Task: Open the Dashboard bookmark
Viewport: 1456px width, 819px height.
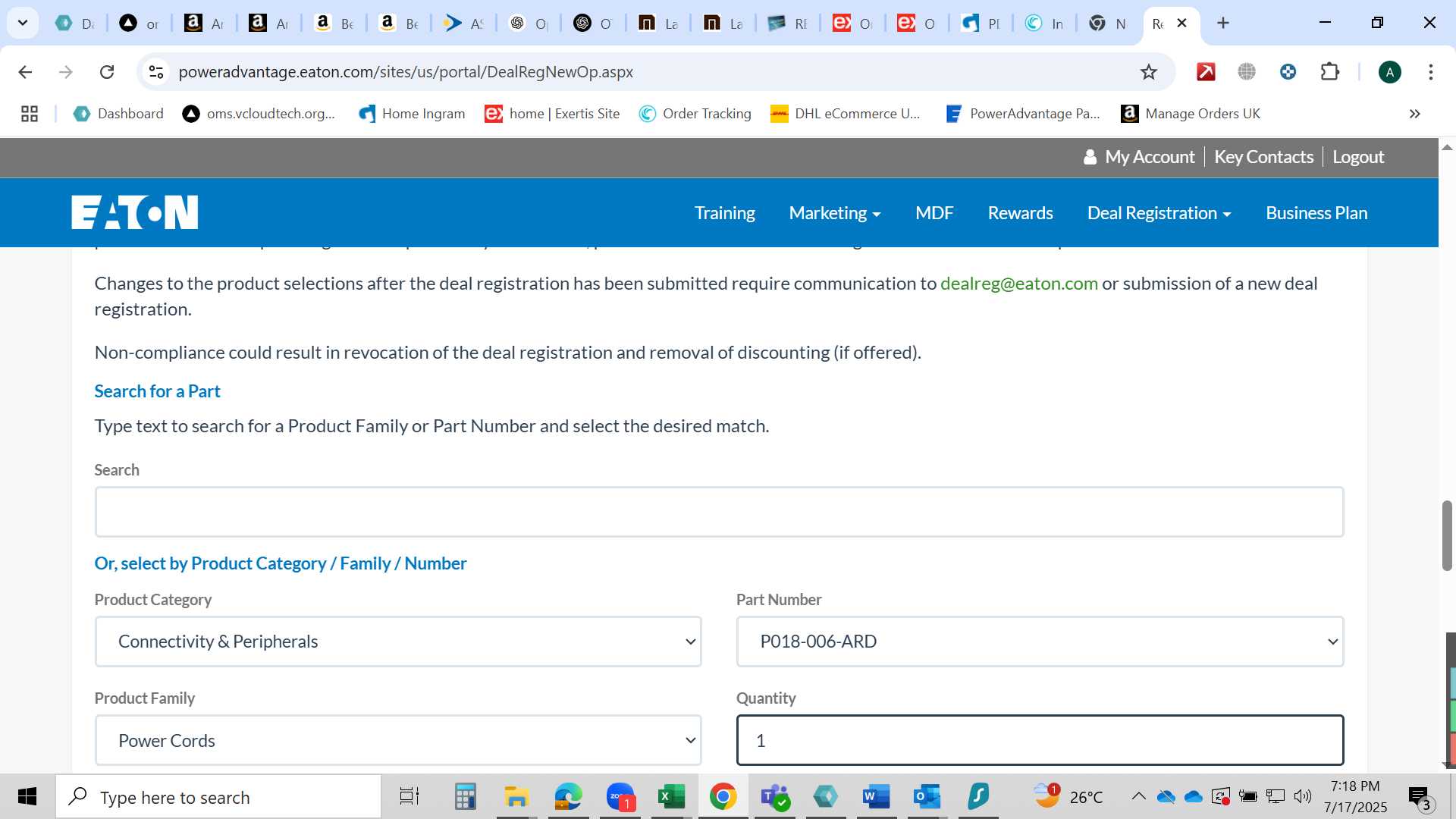Action: pyautogui.click(x=118, y=114)
